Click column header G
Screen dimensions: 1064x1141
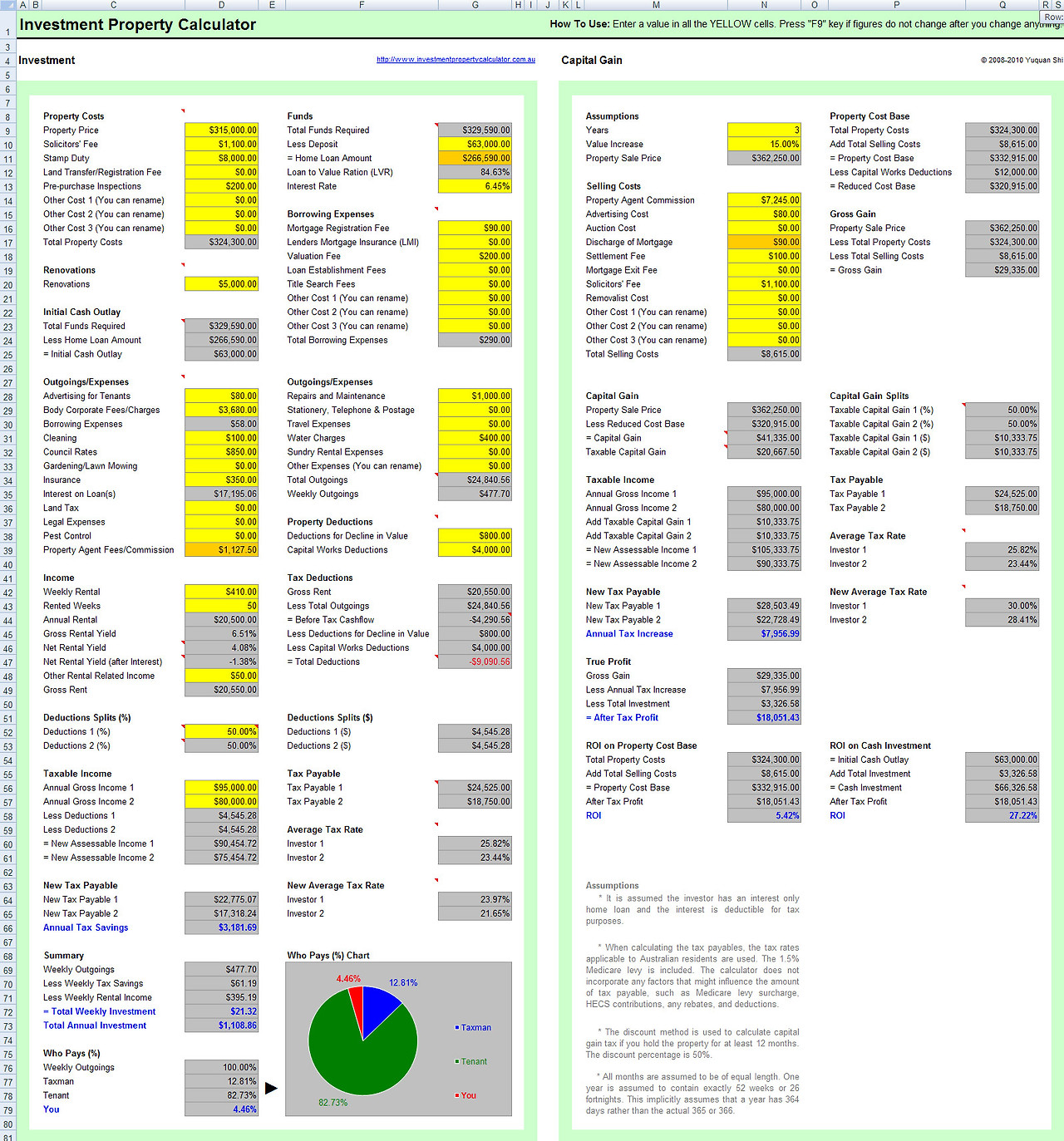point(475,5)
